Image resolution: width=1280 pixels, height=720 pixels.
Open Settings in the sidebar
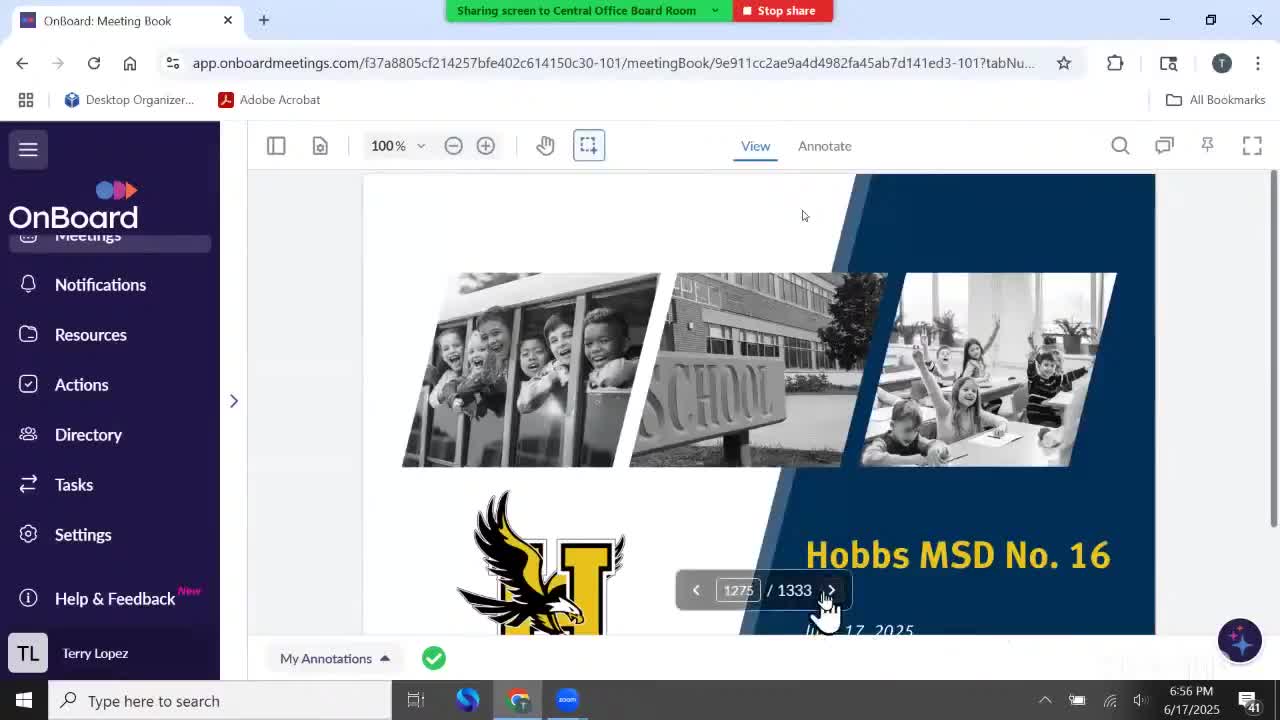point(83,535)
